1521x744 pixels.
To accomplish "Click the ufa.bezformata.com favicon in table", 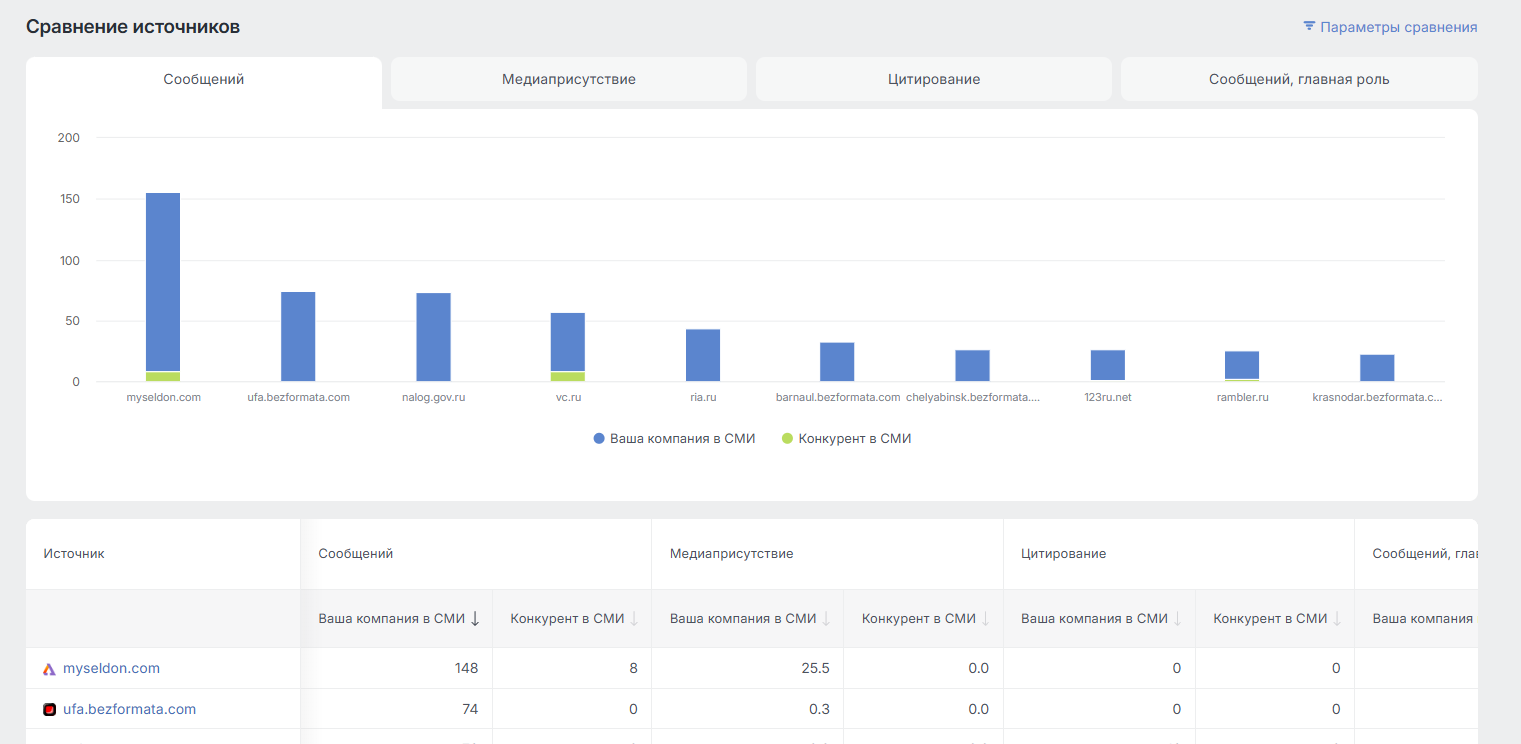I will pyautogui.click(x=50, y=710).
